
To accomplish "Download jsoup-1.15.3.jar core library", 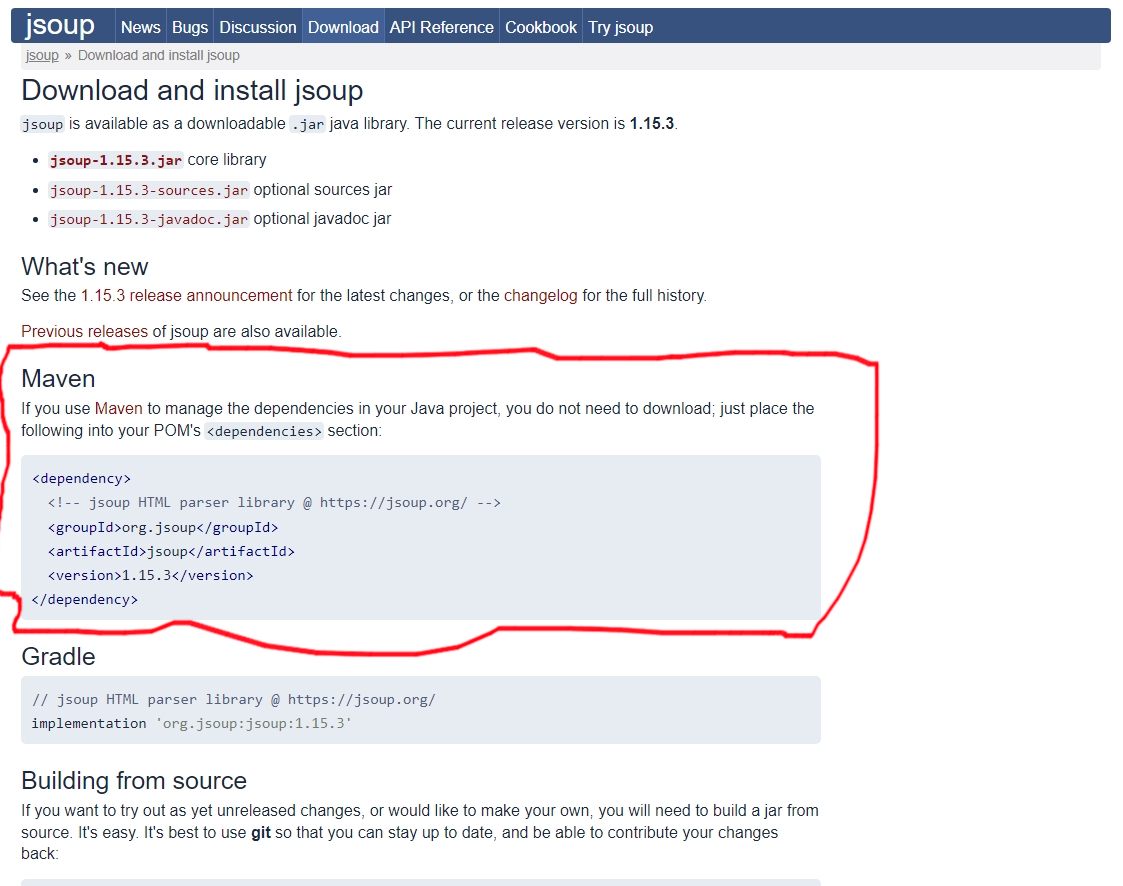I will tap(116, 160).
